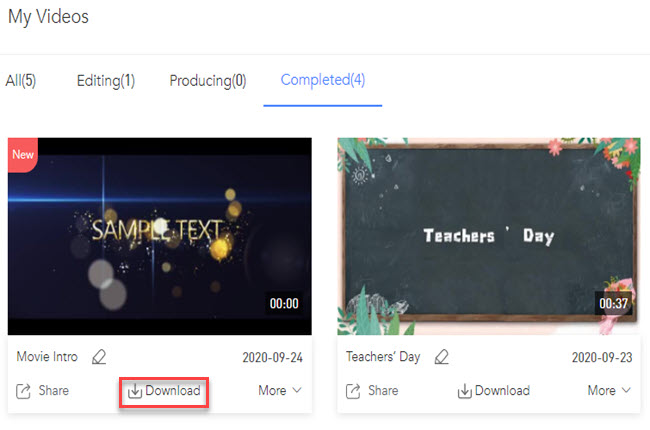
Task: Click the 00:00 duration label on Movie Intro
Action: [x=284, y=302]
